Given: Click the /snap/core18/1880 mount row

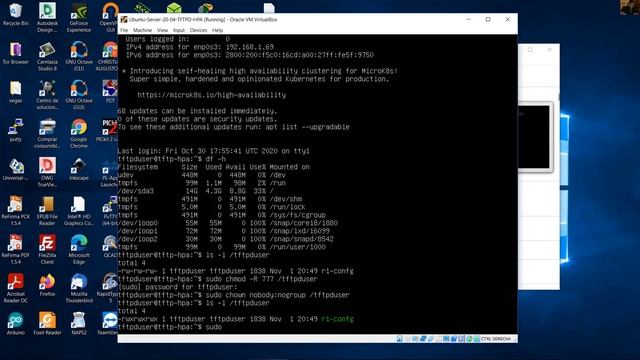Looking at the screenshot, I should (228, 223).
